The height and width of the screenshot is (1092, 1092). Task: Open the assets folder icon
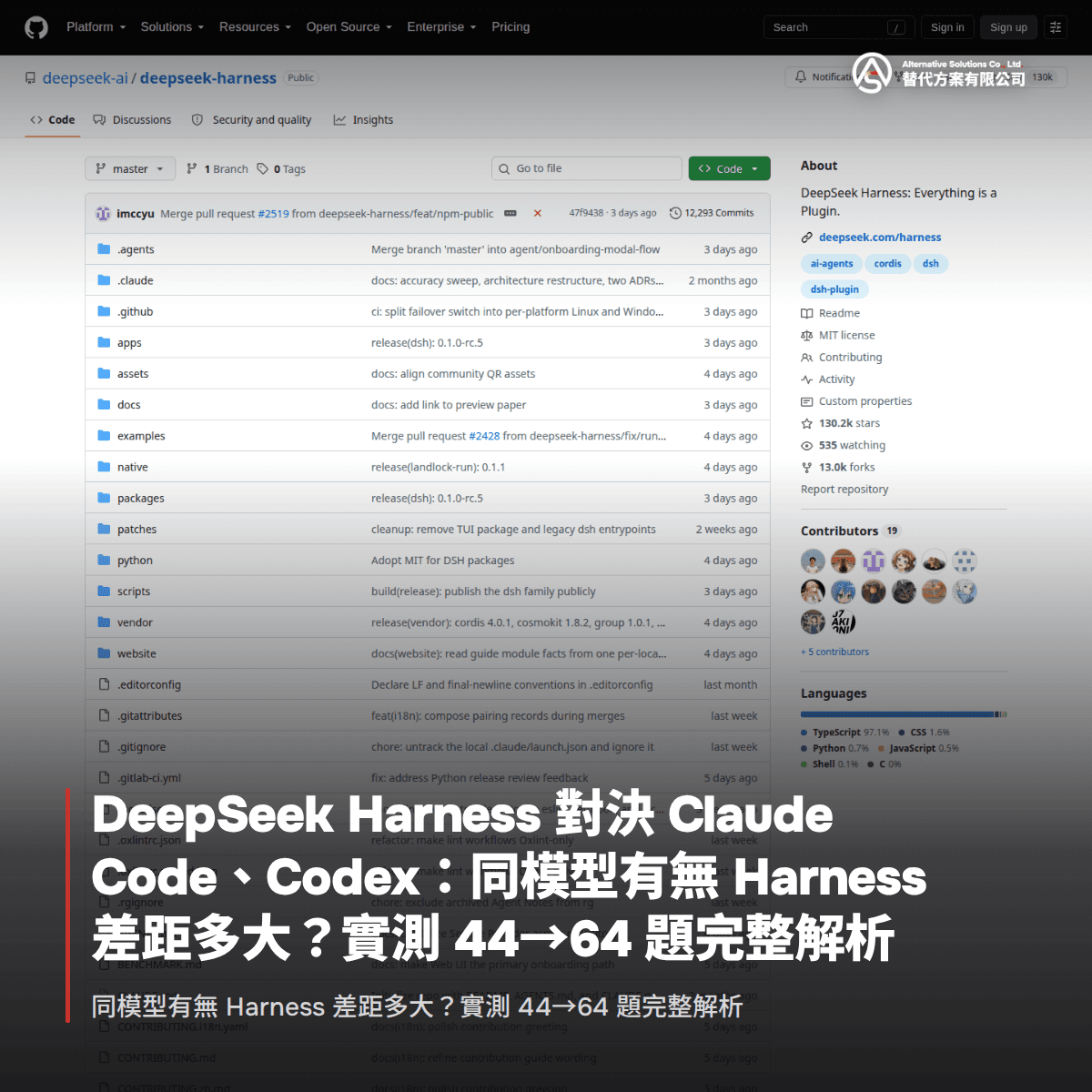pyautogui.click(x=104, y=373)
